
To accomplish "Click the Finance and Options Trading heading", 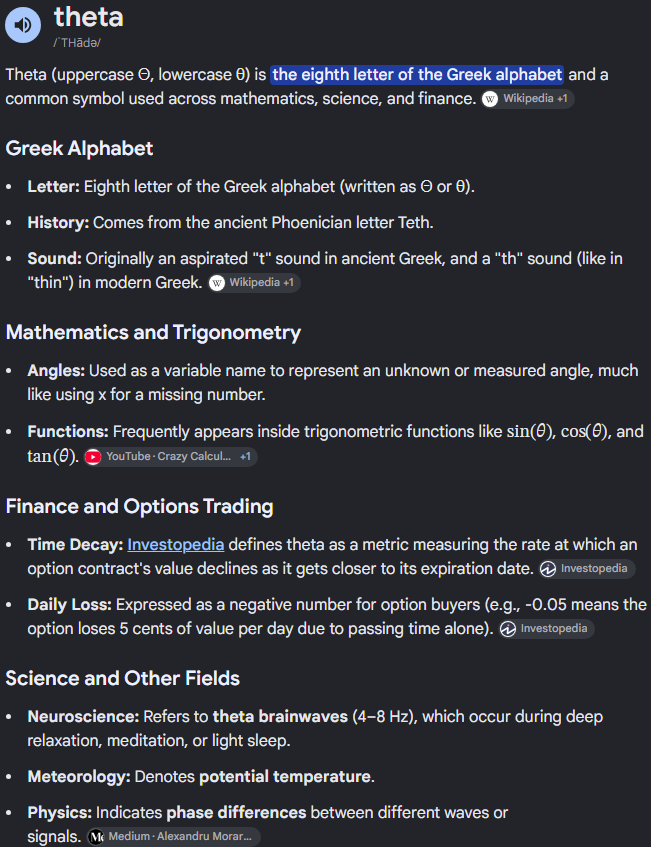I will pyautogui.click(x=139, y=507).
